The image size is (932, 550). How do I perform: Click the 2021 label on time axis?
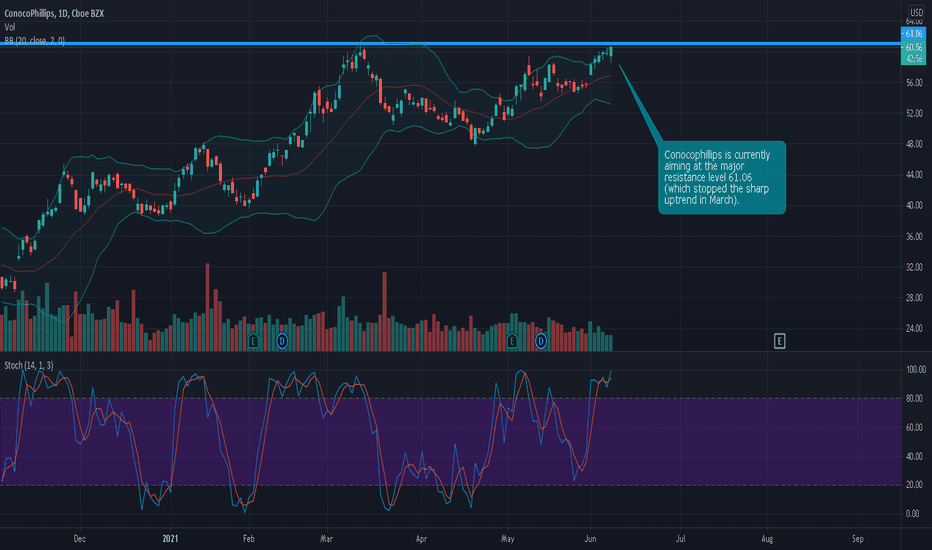[x=171, y=539]
